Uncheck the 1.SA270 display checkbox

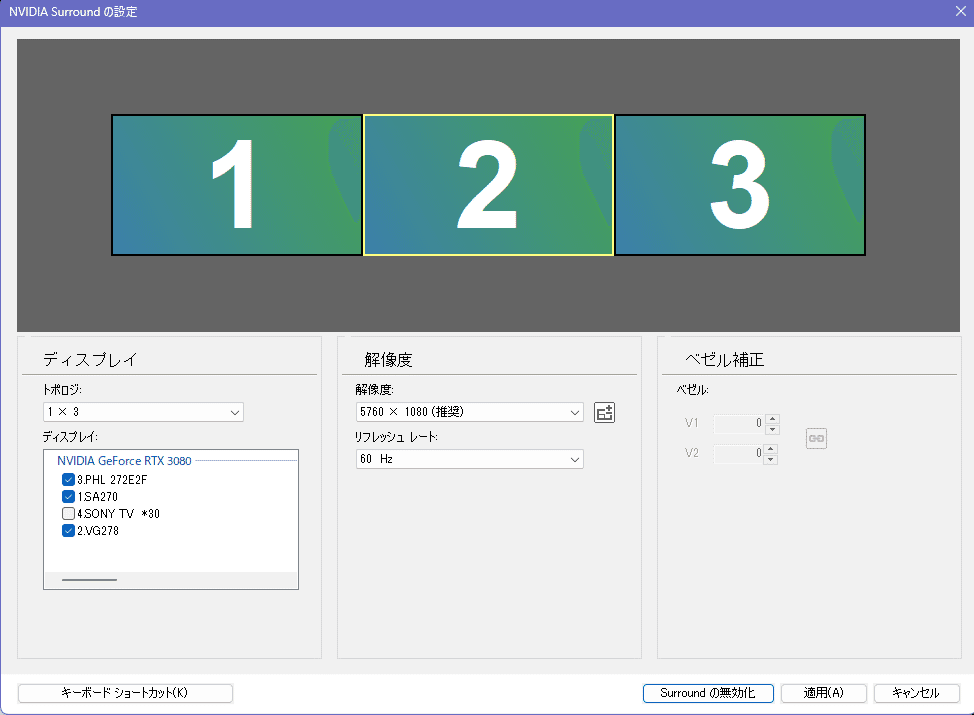pos(68,496)
